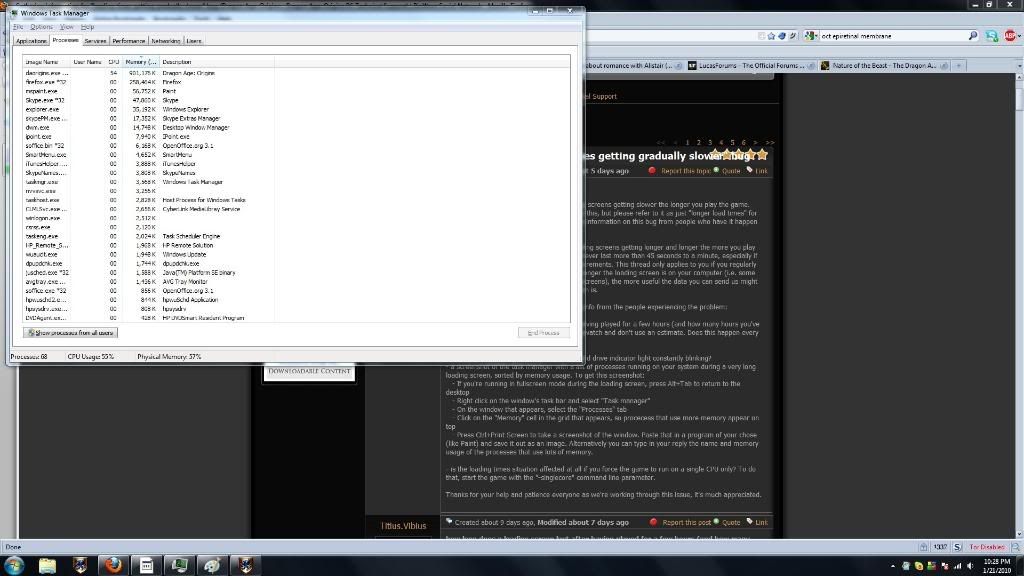Click the search field containing 'oct epiretinal membrane'
This screenshot has height=576, width=1024.
coord(890,36)
